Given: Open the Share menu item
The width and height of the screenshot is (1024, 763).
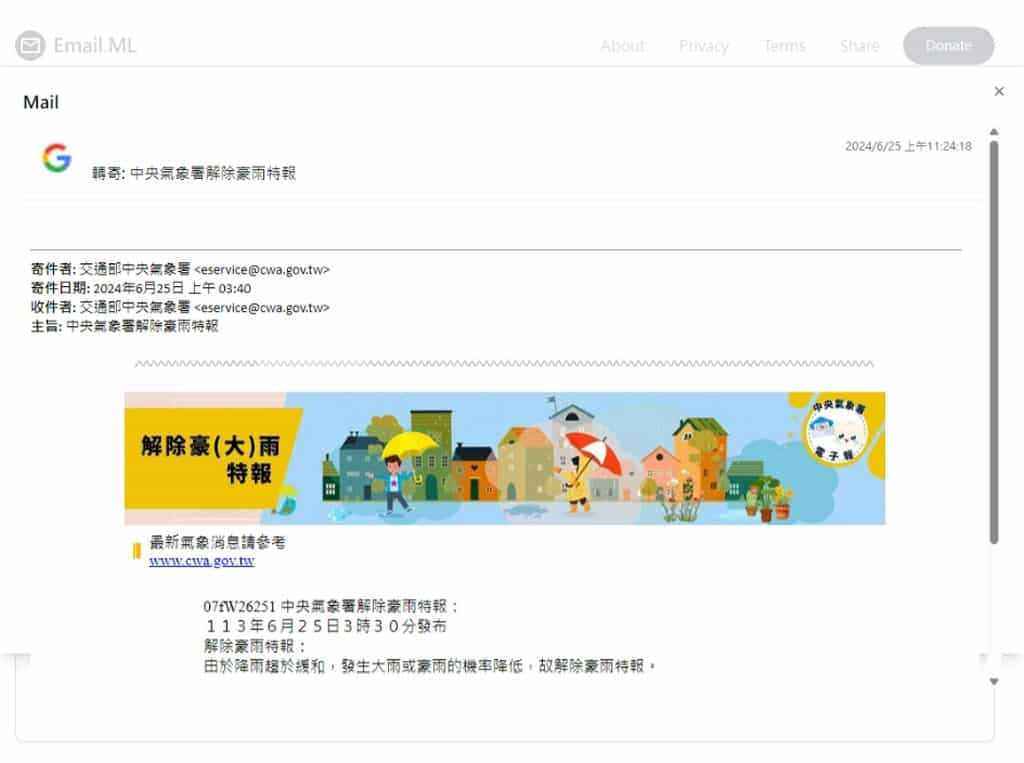Looking at the screenshot, I should point(859,46).
